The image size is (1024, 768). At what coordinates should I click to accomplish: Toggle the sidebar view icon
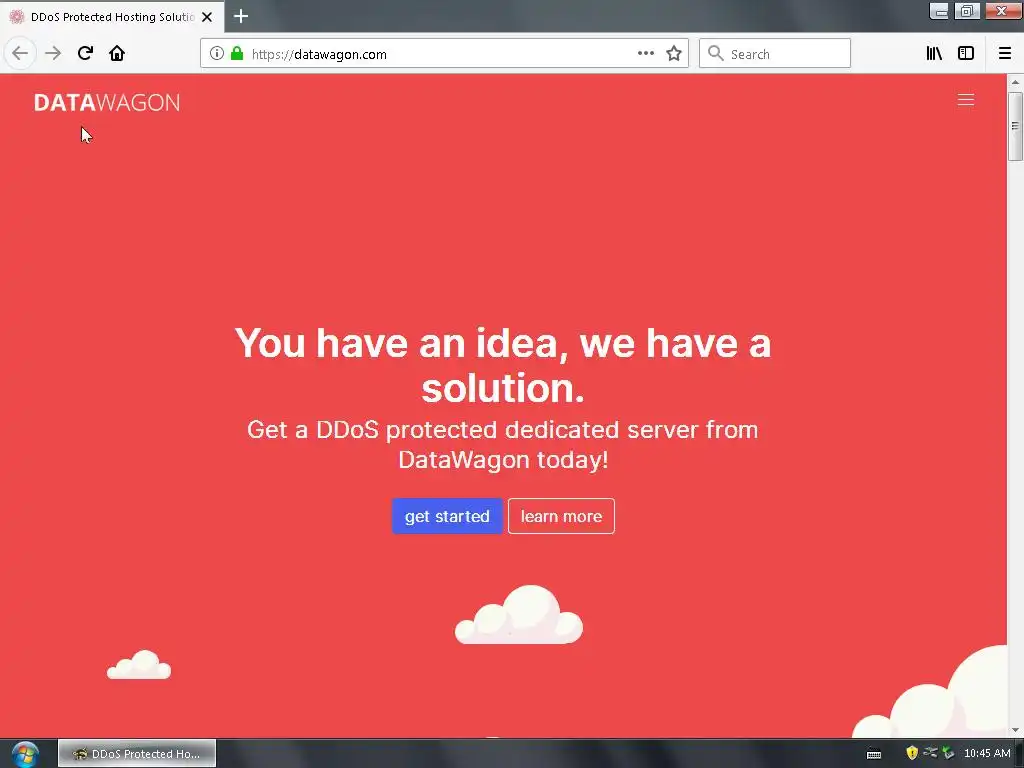point(966,54)
